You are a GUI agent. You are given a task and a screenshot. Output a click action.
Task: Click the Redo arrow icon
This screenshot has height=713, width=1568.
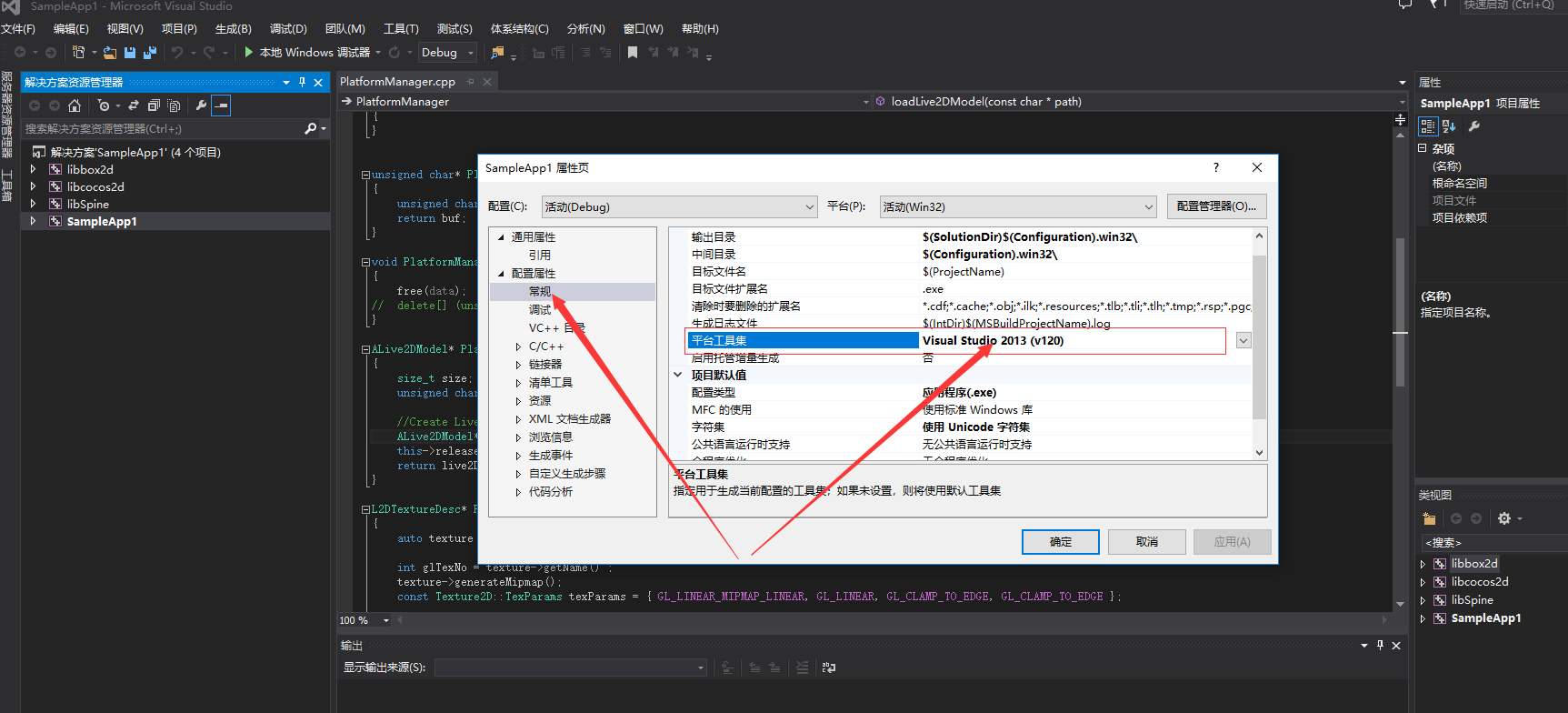tap(210, 53)
